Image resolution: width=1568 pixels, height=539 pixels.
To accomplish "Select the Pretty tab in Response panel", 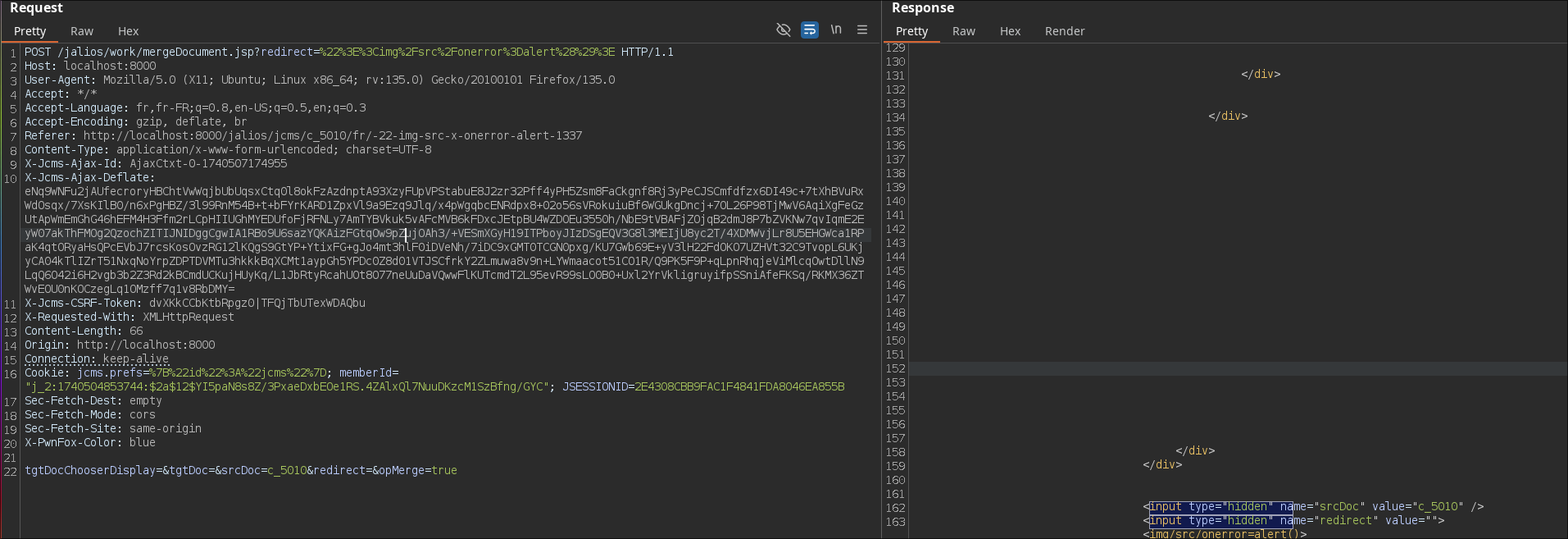I will 912,31.
